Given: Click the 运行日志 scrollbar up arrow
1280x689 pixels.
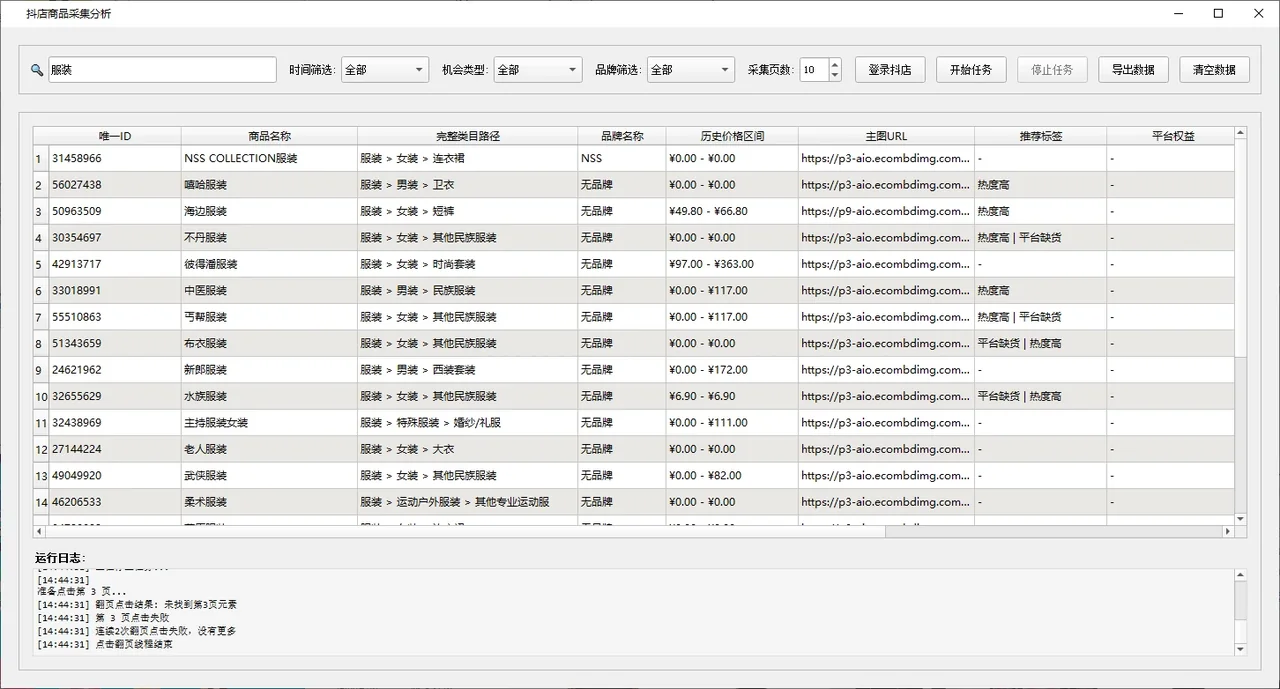Looking at the screenshot, I should 1241,575.
